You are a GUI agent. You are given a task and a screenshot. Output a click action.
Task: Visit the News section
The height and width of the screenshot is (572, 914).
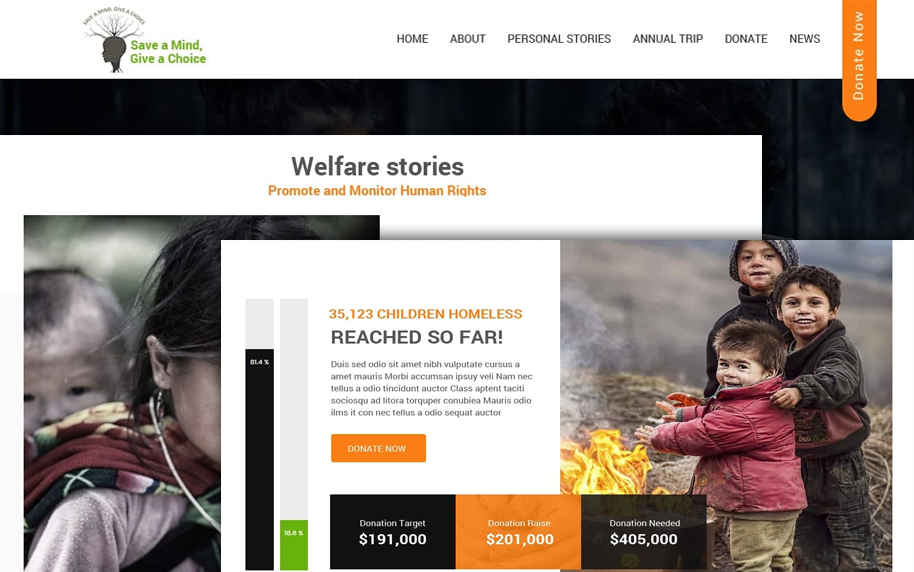(804, 39)
